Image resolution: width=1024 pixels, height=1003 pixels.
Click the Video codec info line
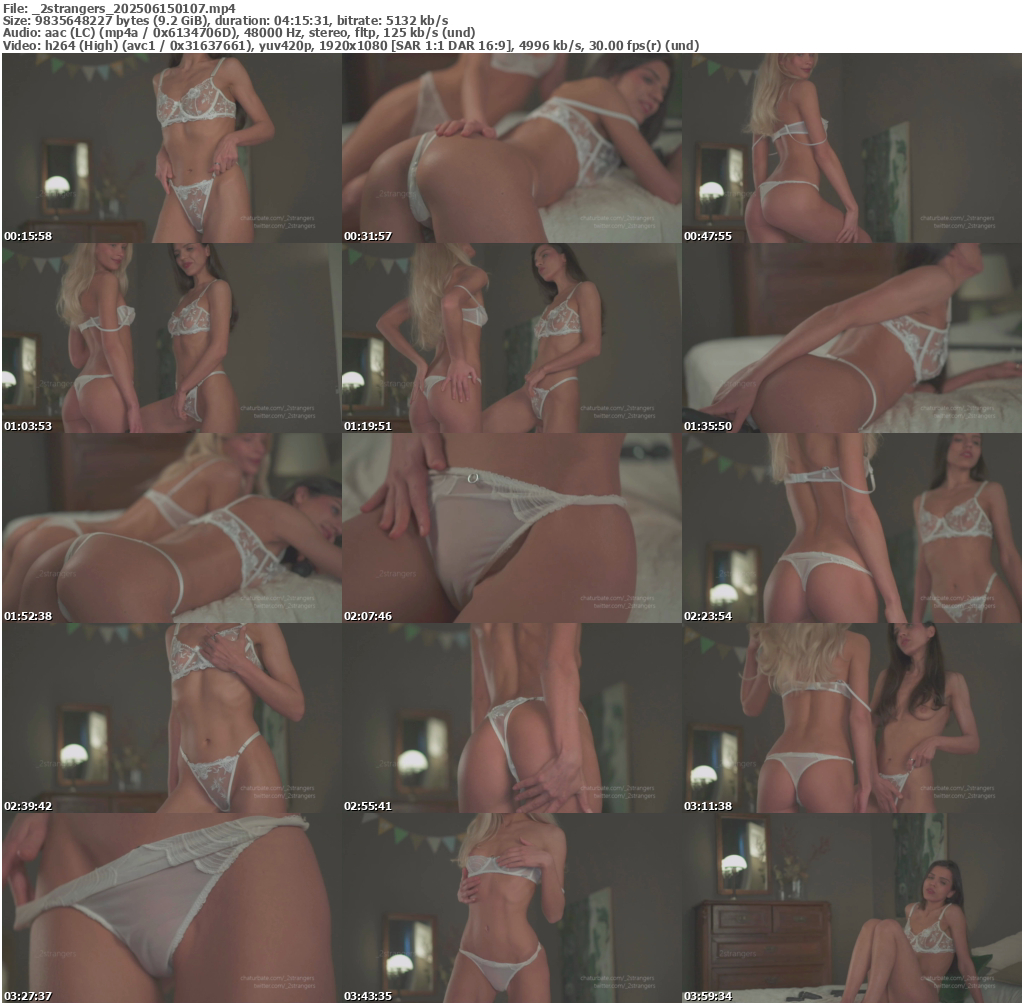click(350, 45)
